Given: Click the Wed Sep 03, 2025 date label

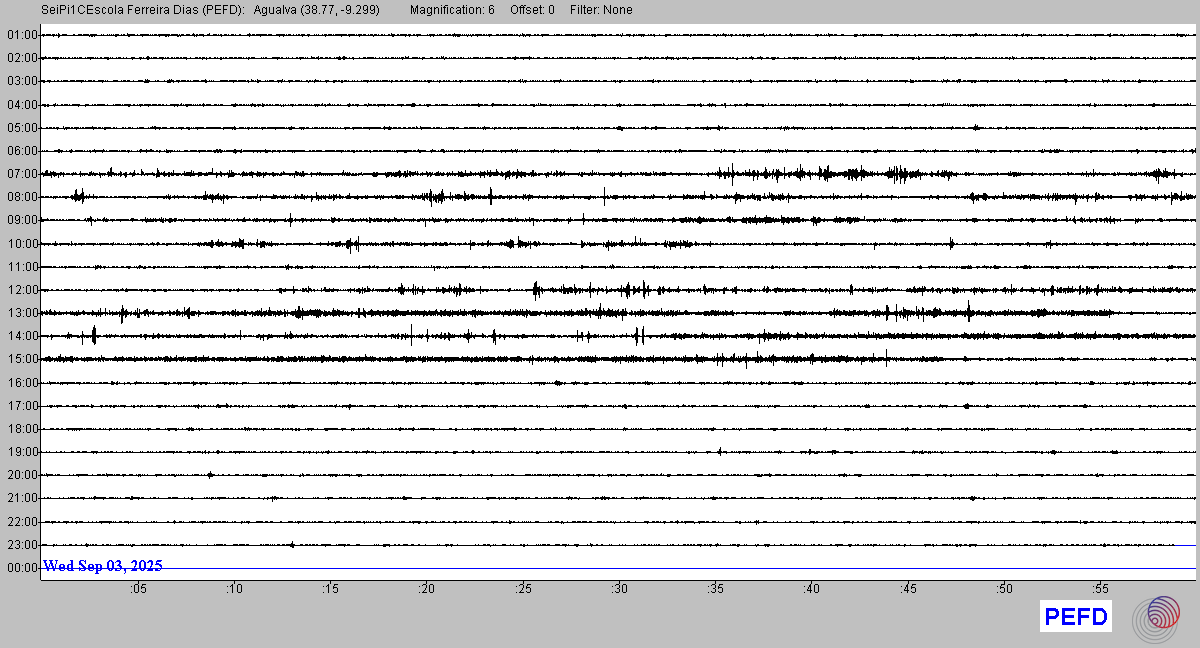Looking at the screenshot, I should coord(102,566).
